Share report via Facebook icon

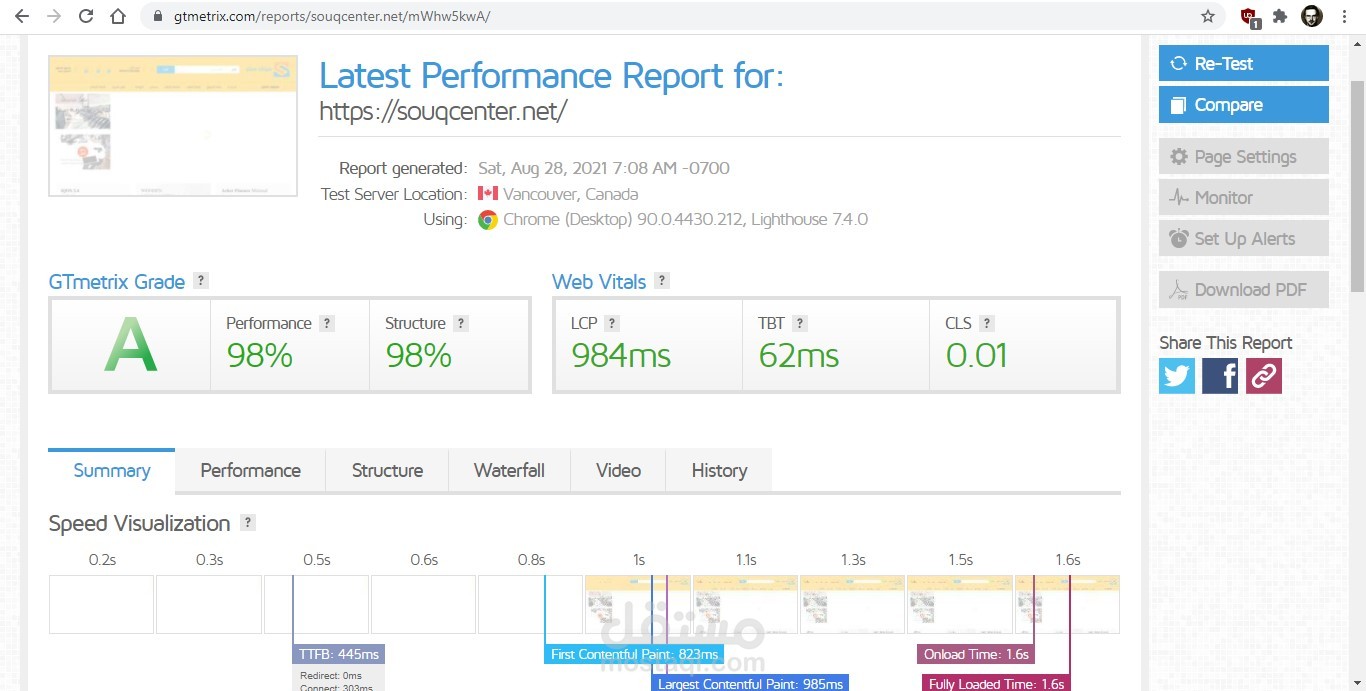point(1220,376)
